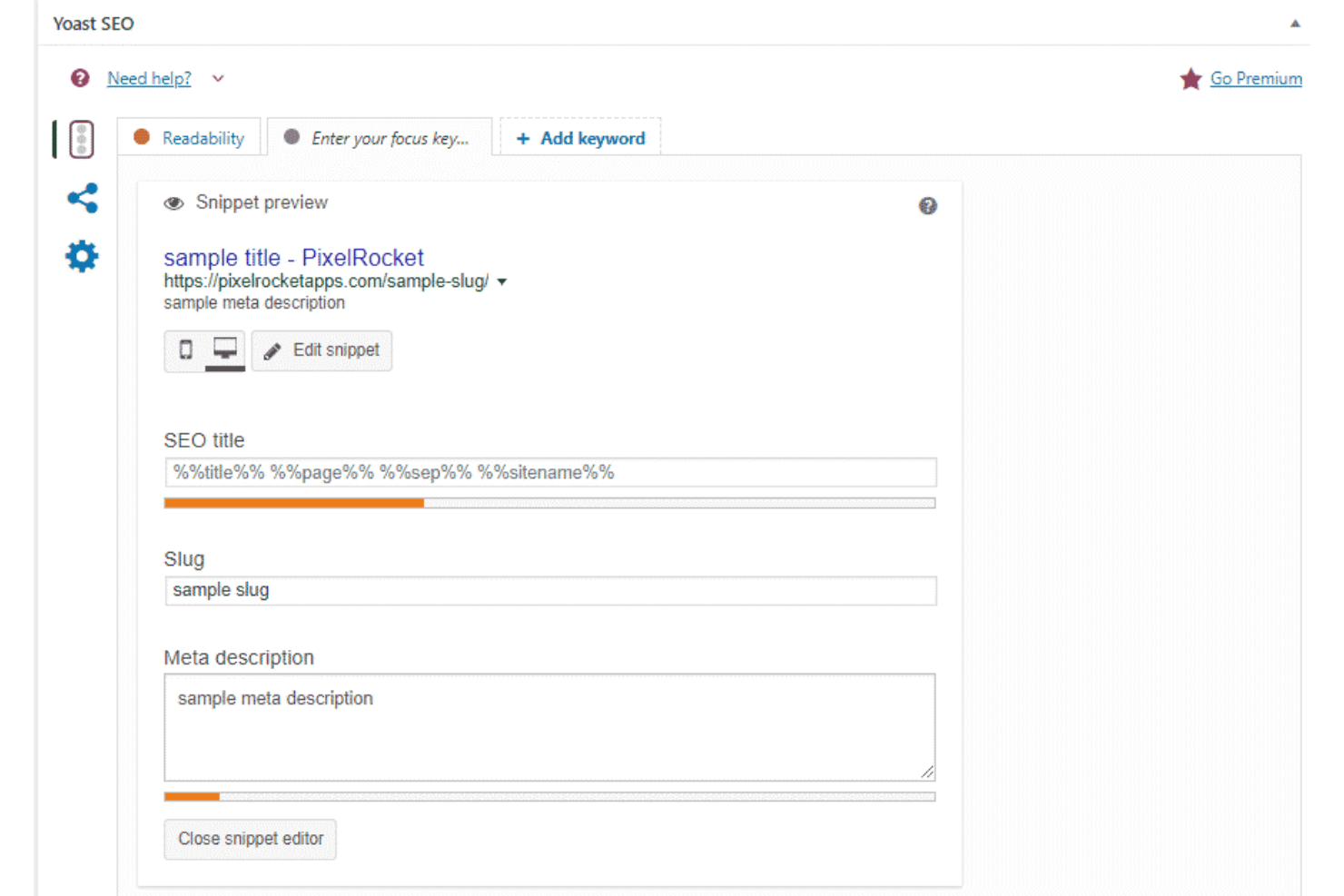The height and width of the screenshot is (896, 1344).
Task: Collapse the Yoast SEO metabox arrow
Action: tap(1295, 24)
